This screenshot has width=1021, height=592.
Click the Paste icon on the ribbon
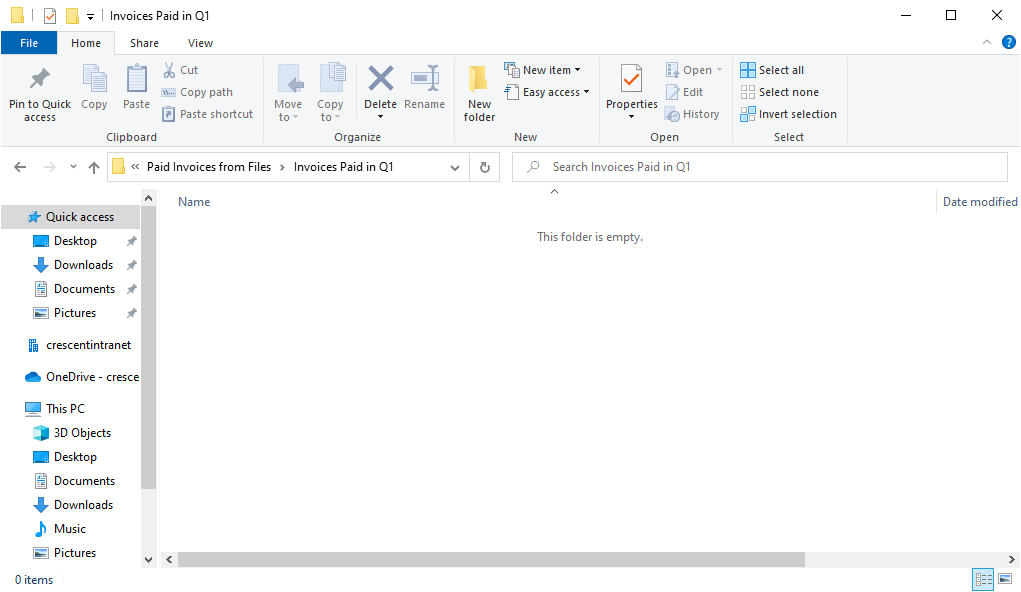[136, 90]
